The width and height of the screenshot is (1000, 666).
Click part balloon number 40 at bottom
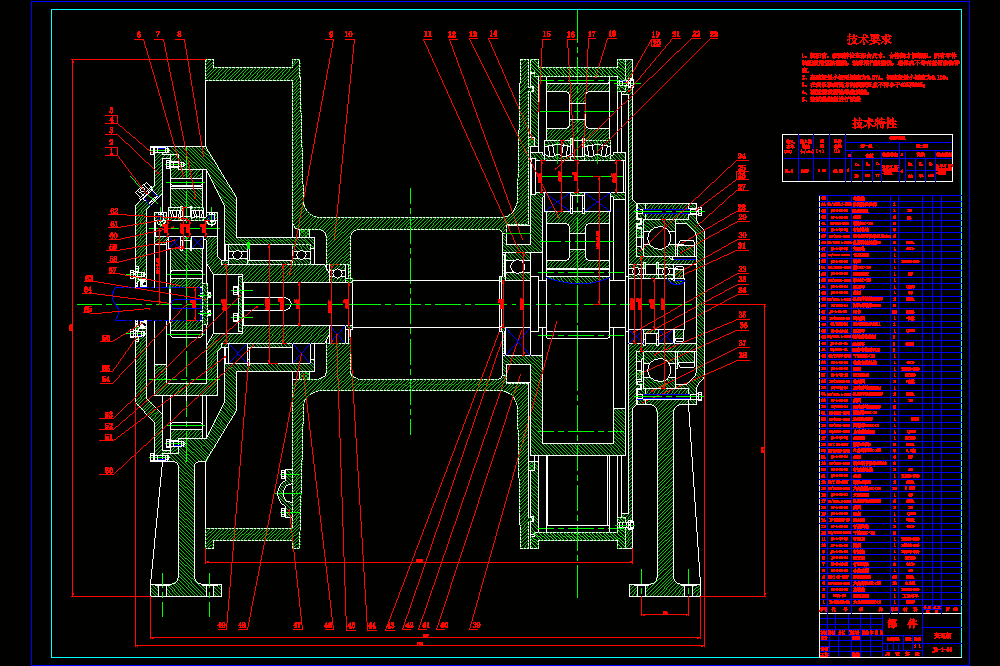(x=443, y=626)
